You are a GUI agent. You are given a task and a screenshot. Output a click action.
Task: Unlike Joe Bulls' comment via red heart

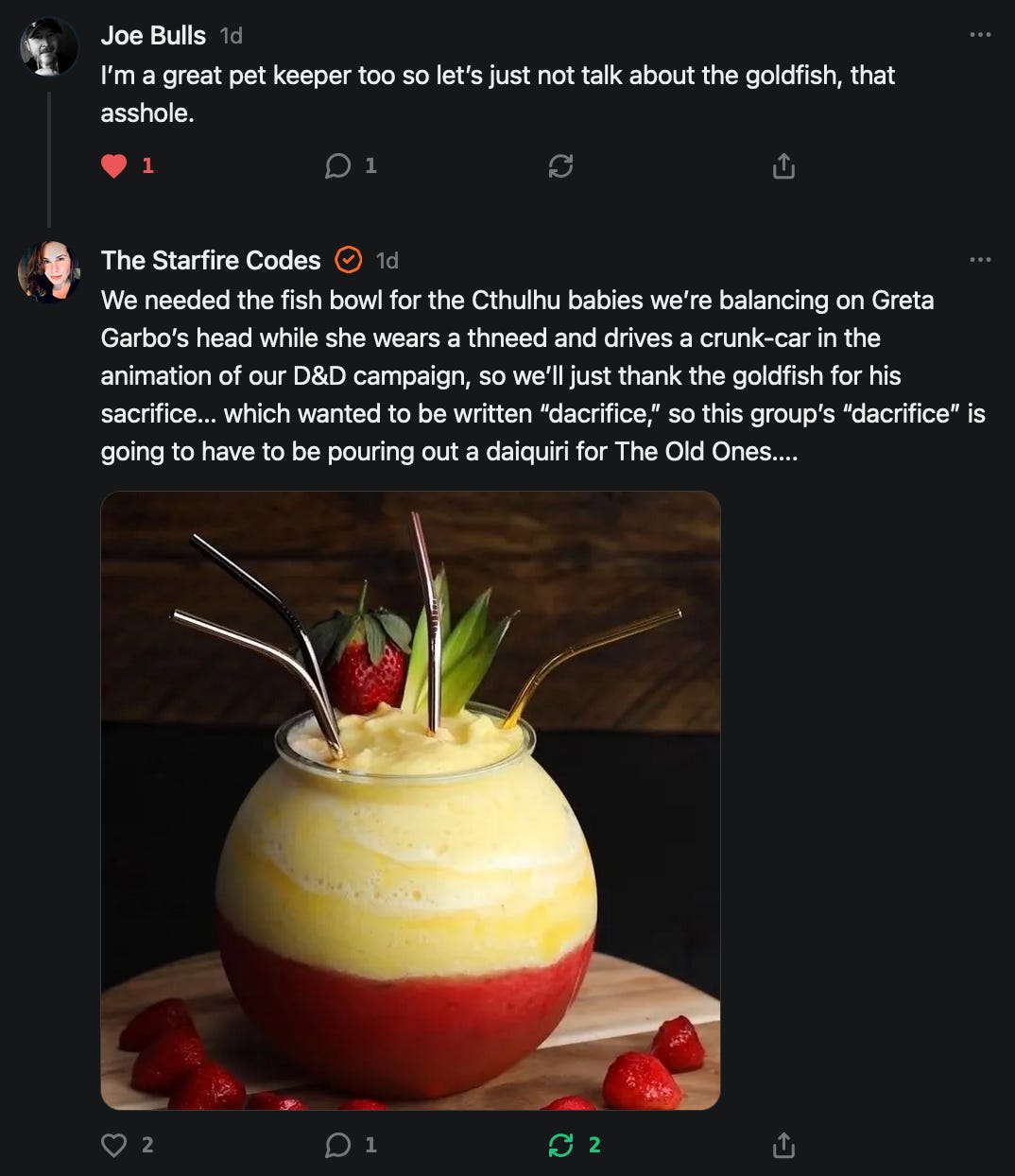point(114,166)
